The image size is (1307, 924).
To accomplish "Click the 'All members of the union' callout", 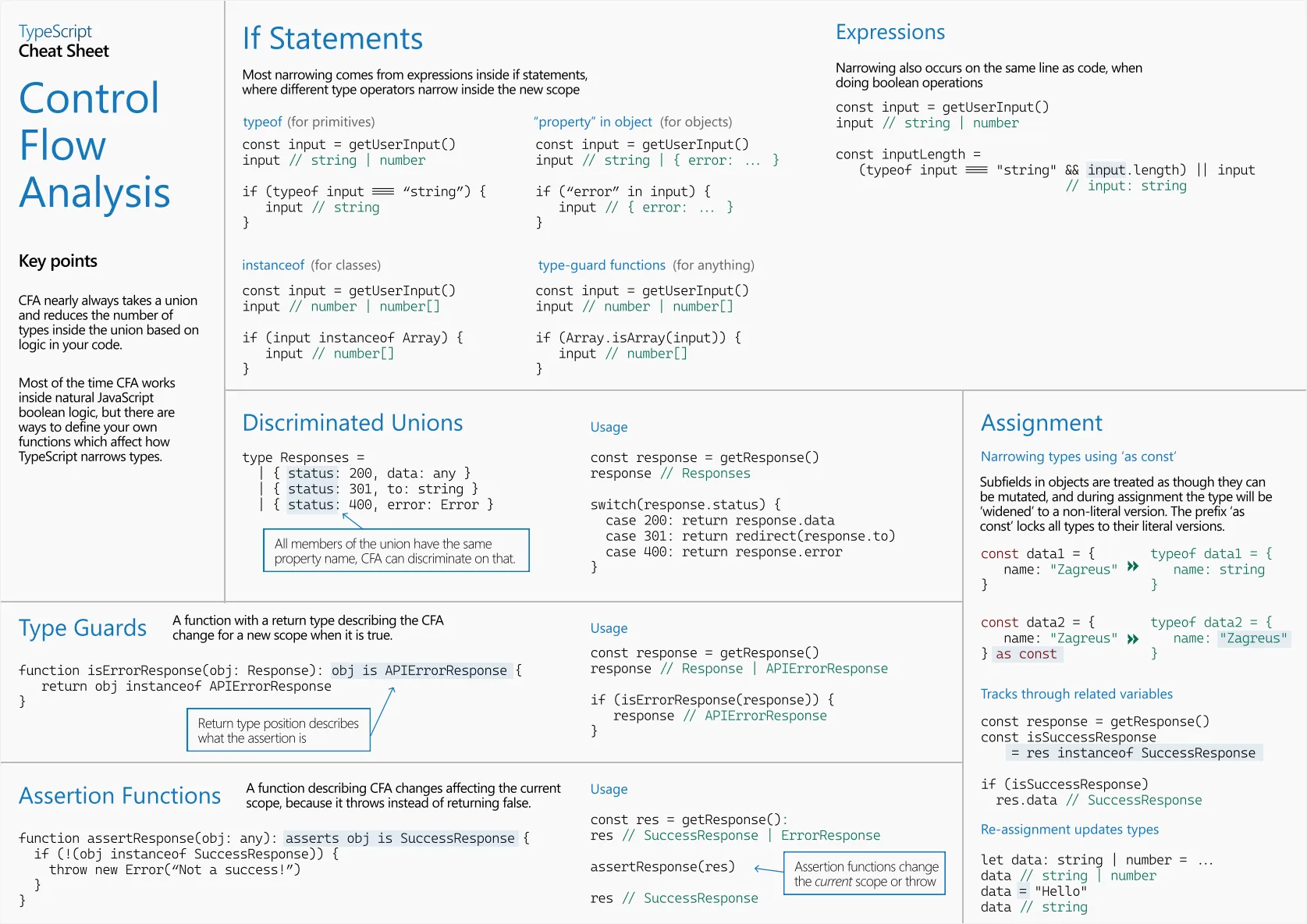I will pos(396,551).
